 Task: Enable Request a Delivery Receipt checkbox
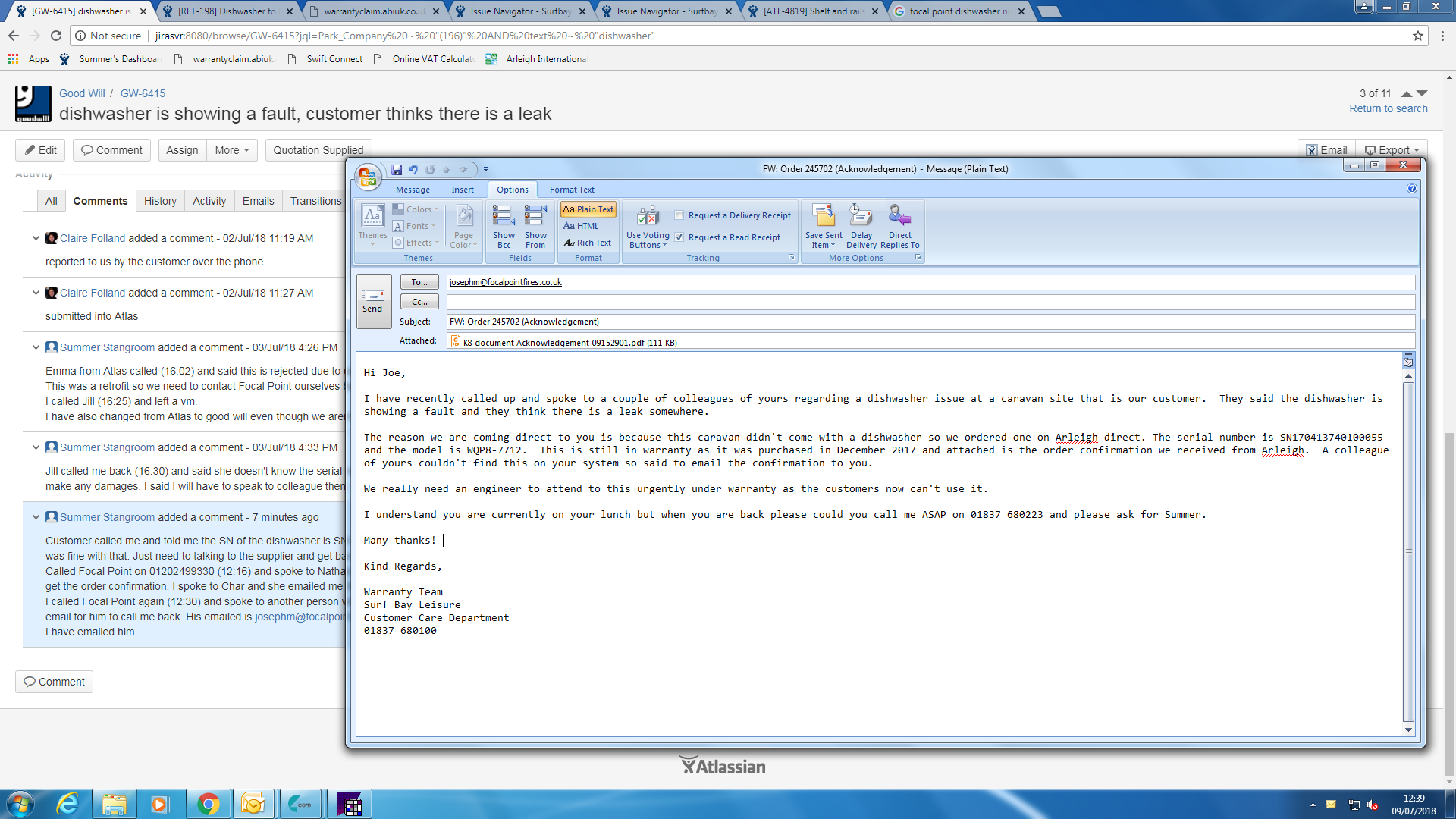point(679,215)
